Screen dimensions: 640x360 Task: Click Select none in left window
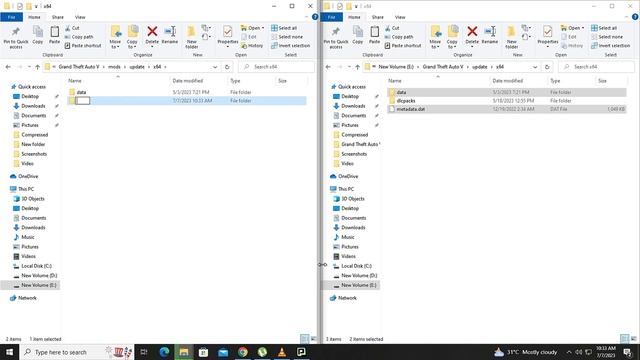[287, 37]
